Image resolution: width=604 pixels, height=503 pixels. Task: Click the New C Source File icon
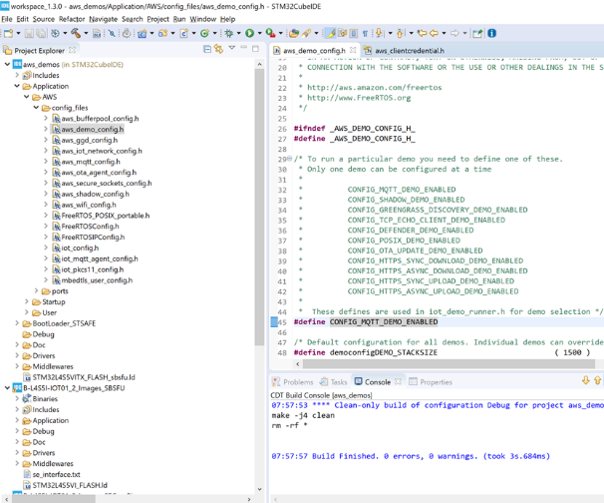[x=184, y=34]
